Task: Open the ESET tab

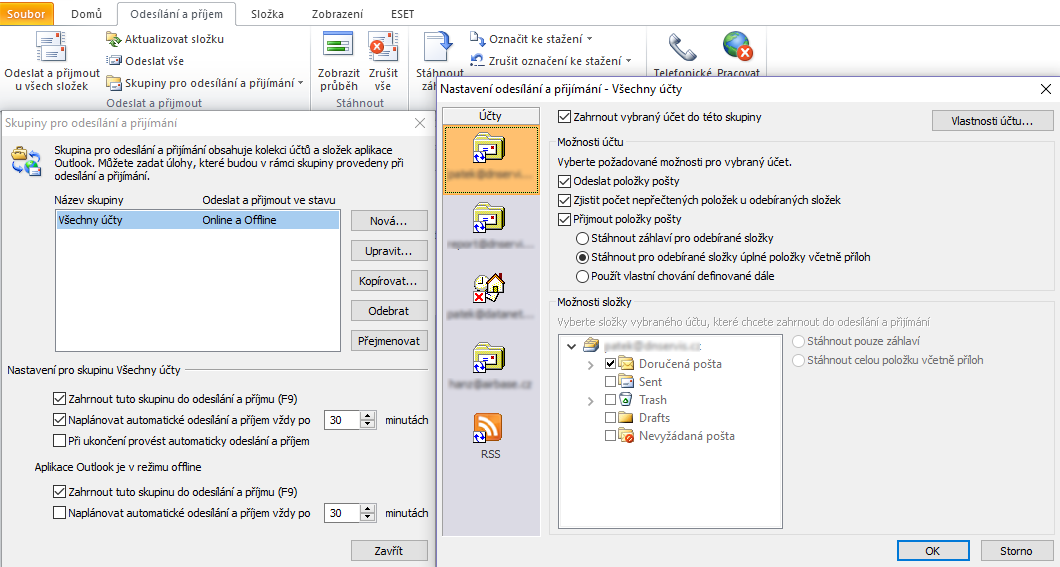Action: point(402,14)
